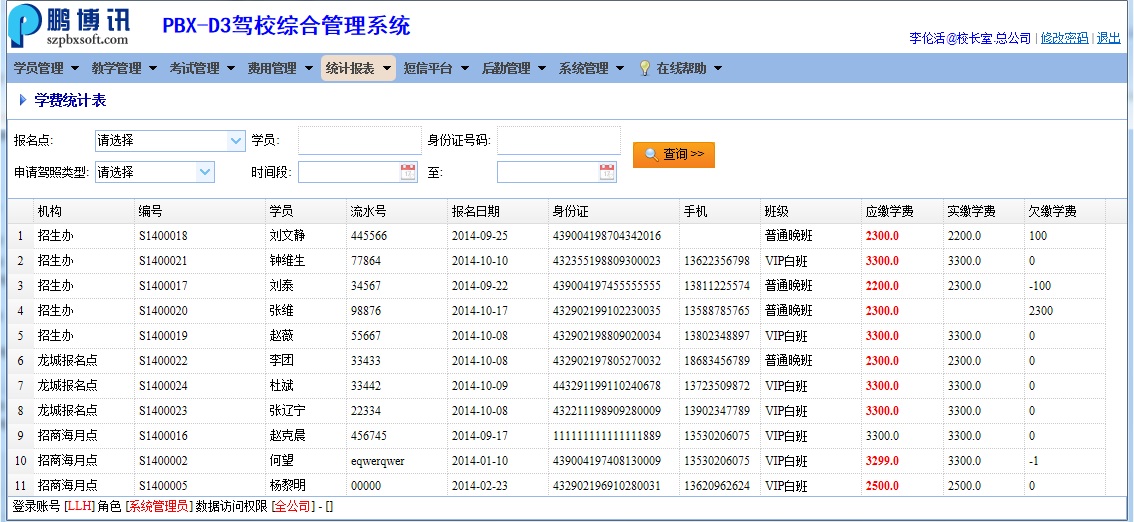Click the 学员 name input field

[359, 140]
